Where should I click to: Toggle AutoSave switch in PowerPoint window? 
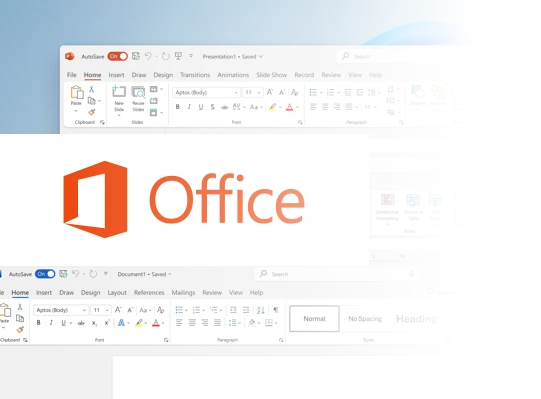[118, 56]
